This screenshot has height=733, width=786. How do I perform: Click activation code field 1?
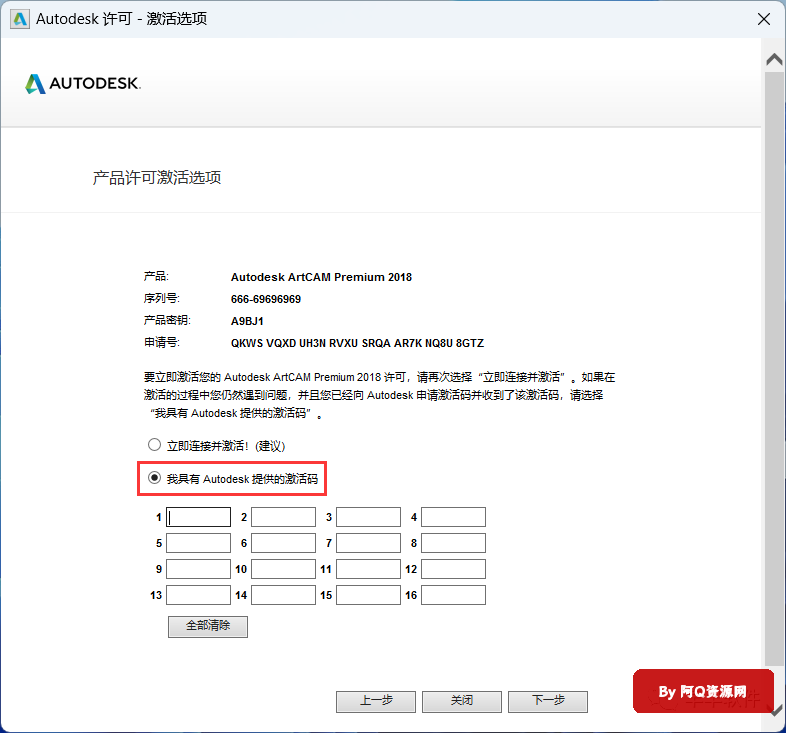(199, 517)
